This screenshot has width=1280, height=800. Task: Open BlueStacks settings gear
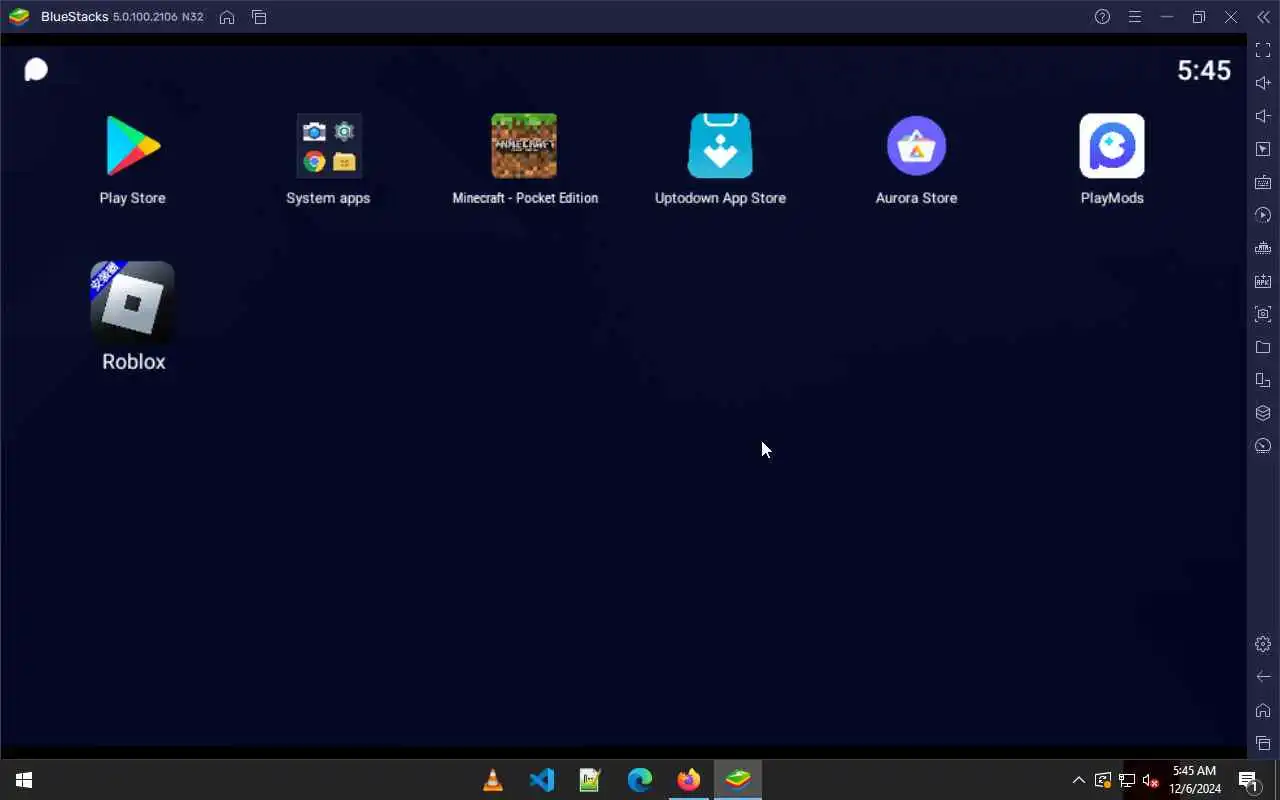[1263, 644]
